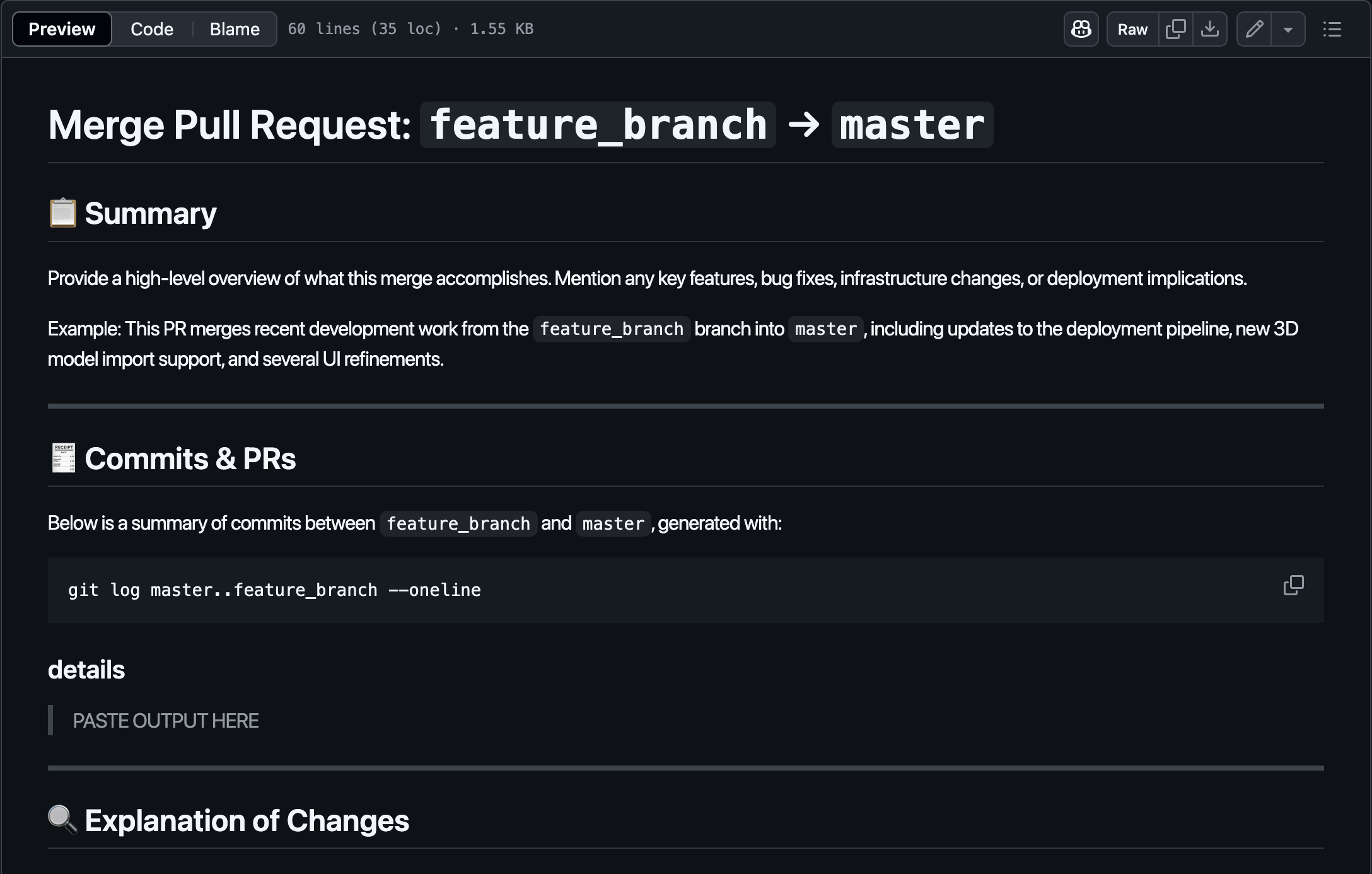Switch to the Preview tab
The height and width of the screenshot is (874, 1372).
pos(62,29)
